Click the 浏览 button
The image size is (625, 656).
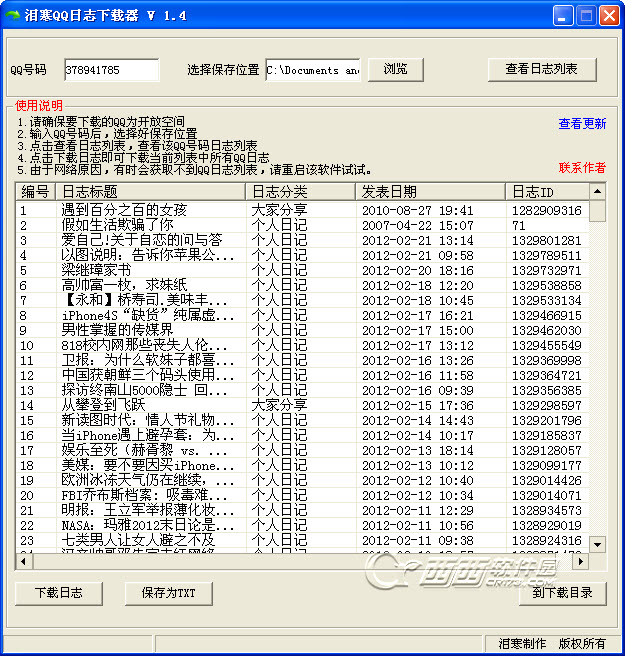(x=395, y=69)
